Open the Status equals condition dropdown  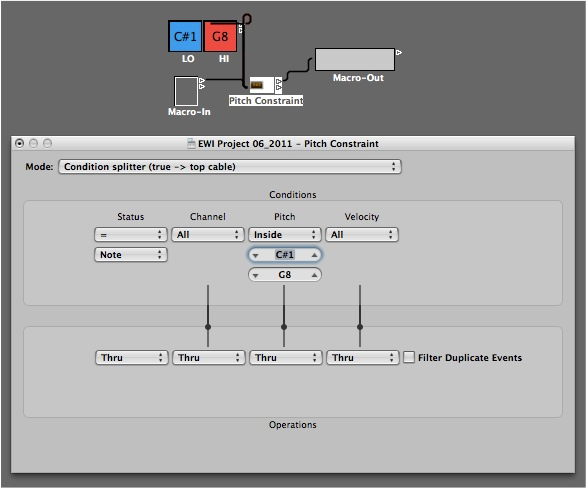coord(131,234)
